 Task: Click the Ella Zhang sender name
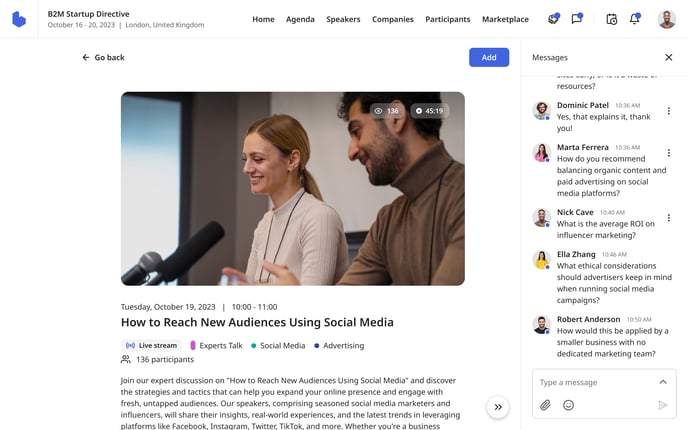pos(576,254)
